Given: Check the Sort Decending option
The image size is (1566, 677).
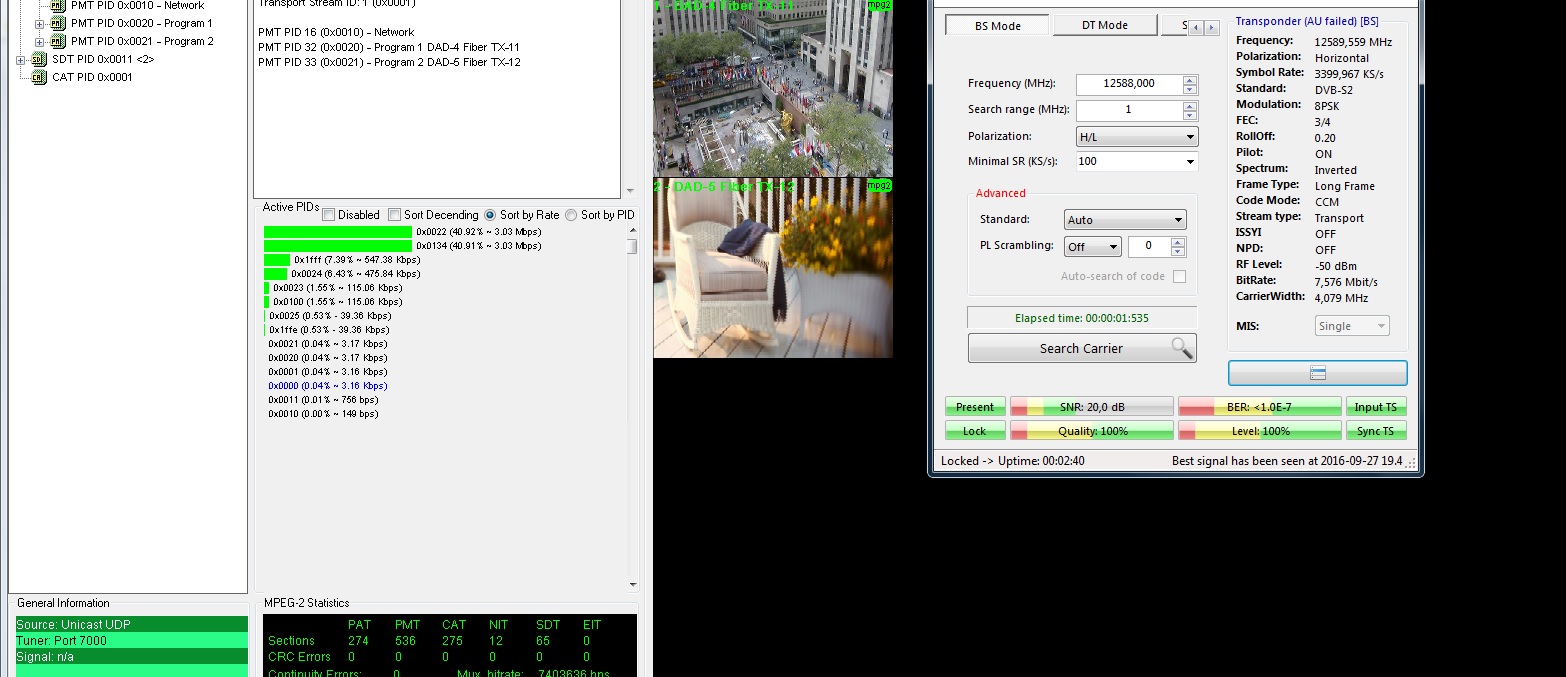Looking at the screenshot, I should tap(395, 215).
